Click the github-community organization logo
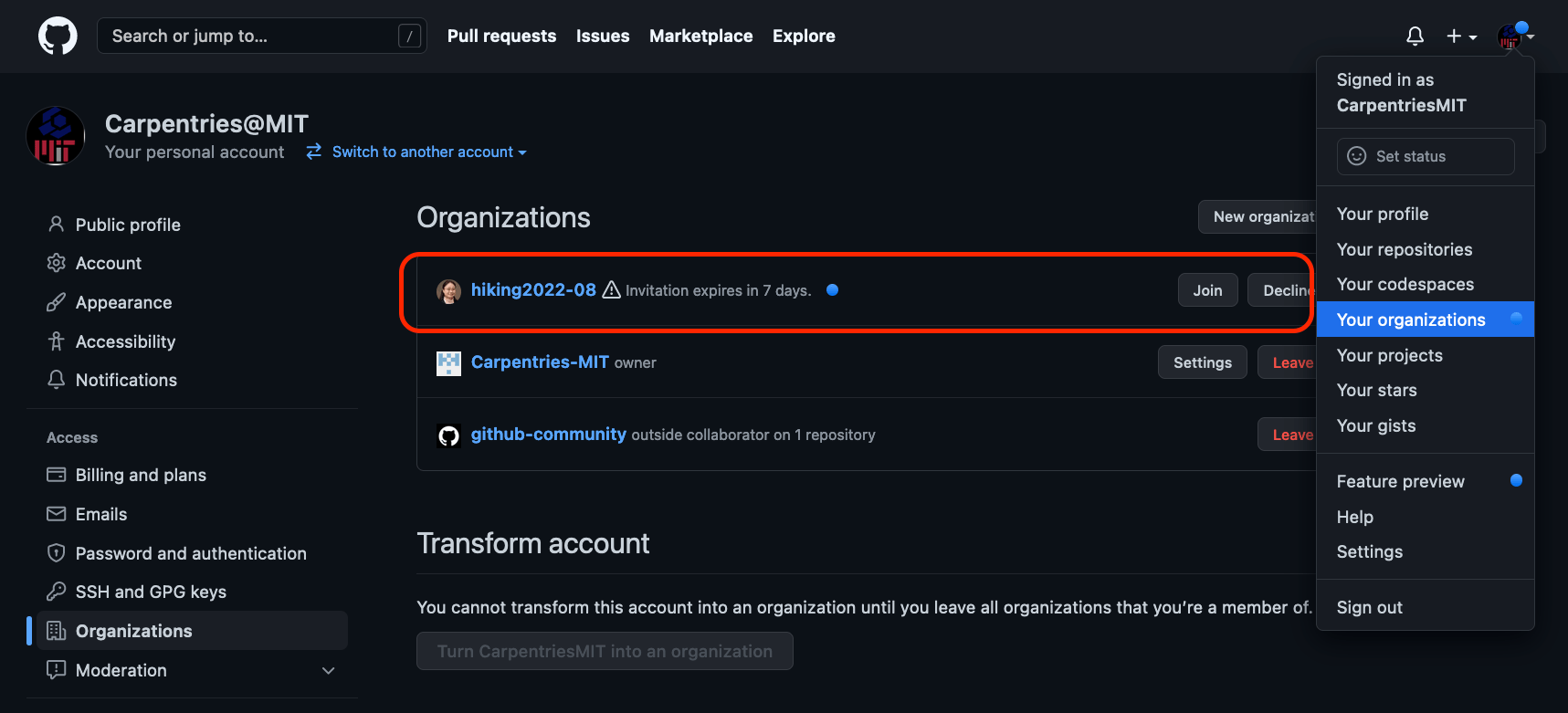 click(x=448, y=435)
